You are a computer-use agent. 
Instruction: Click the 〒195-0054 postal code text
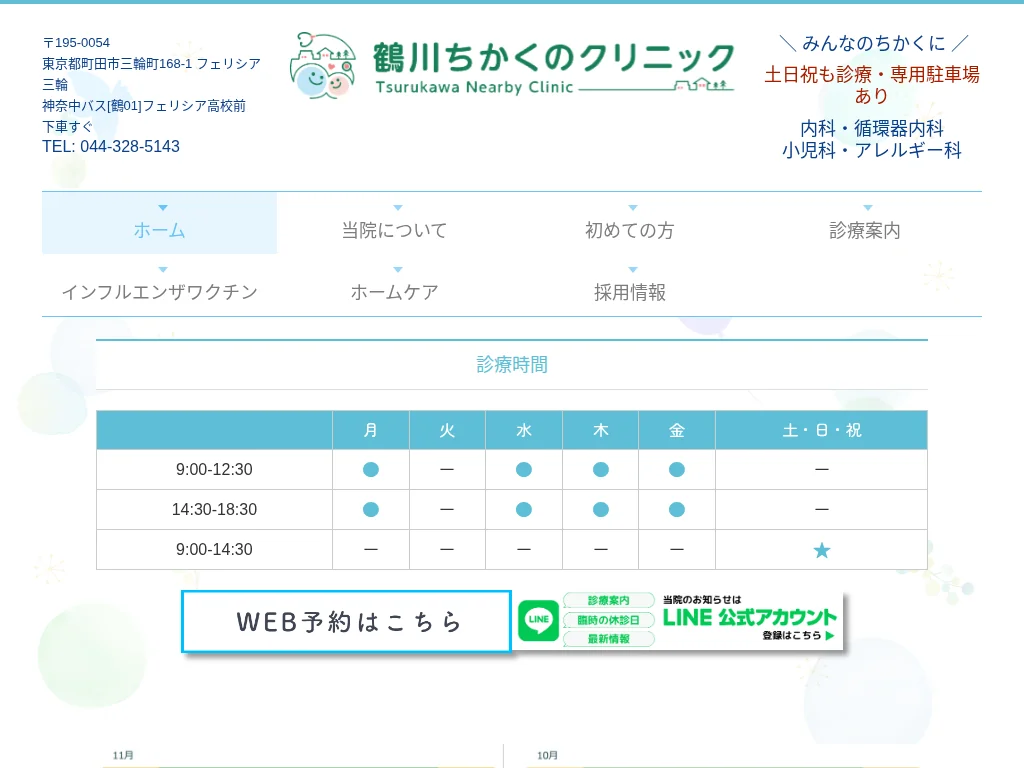[76, 42]
